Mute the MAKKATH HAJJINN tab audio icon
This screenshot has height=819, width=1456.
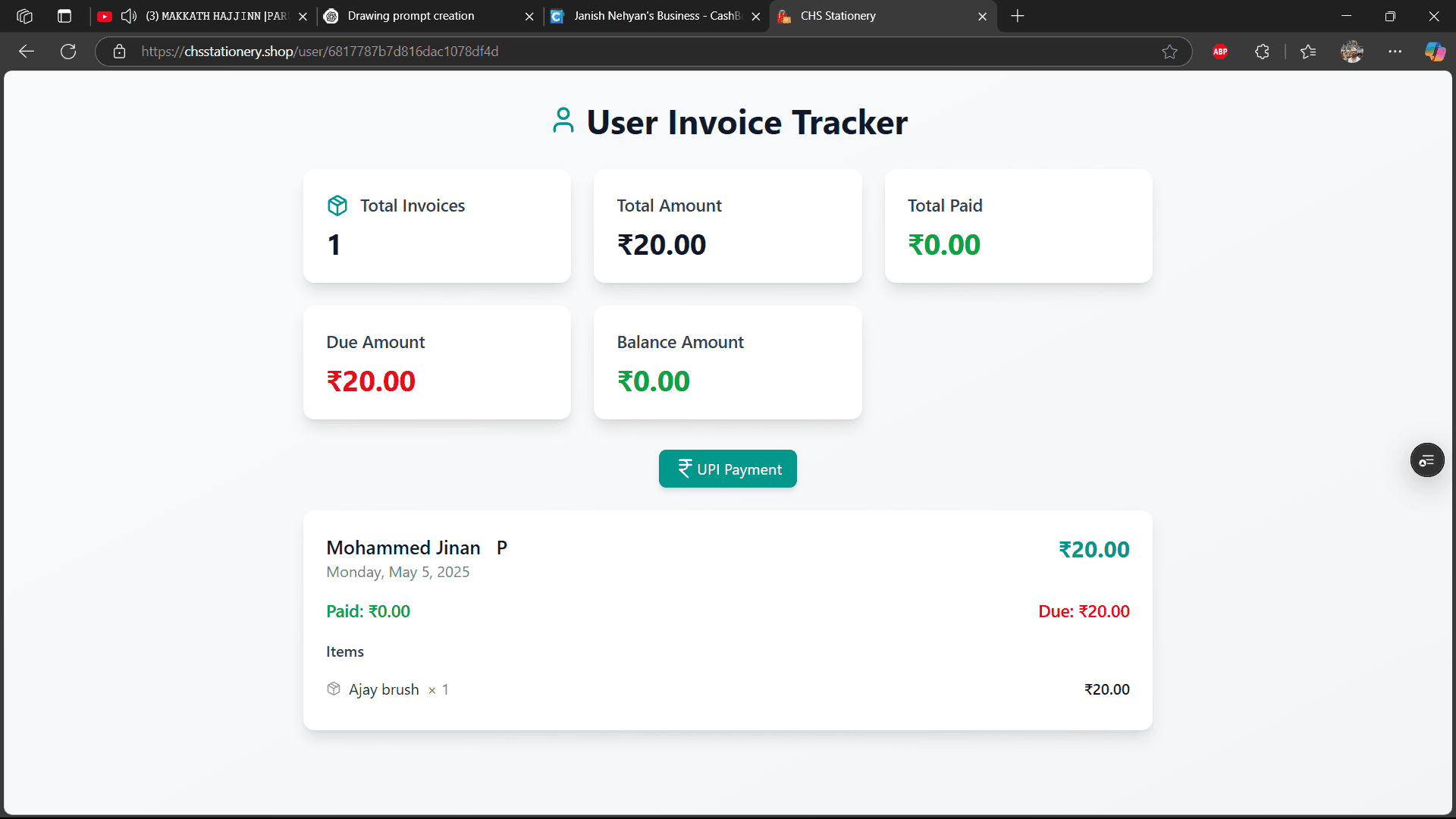pos(129,16)
